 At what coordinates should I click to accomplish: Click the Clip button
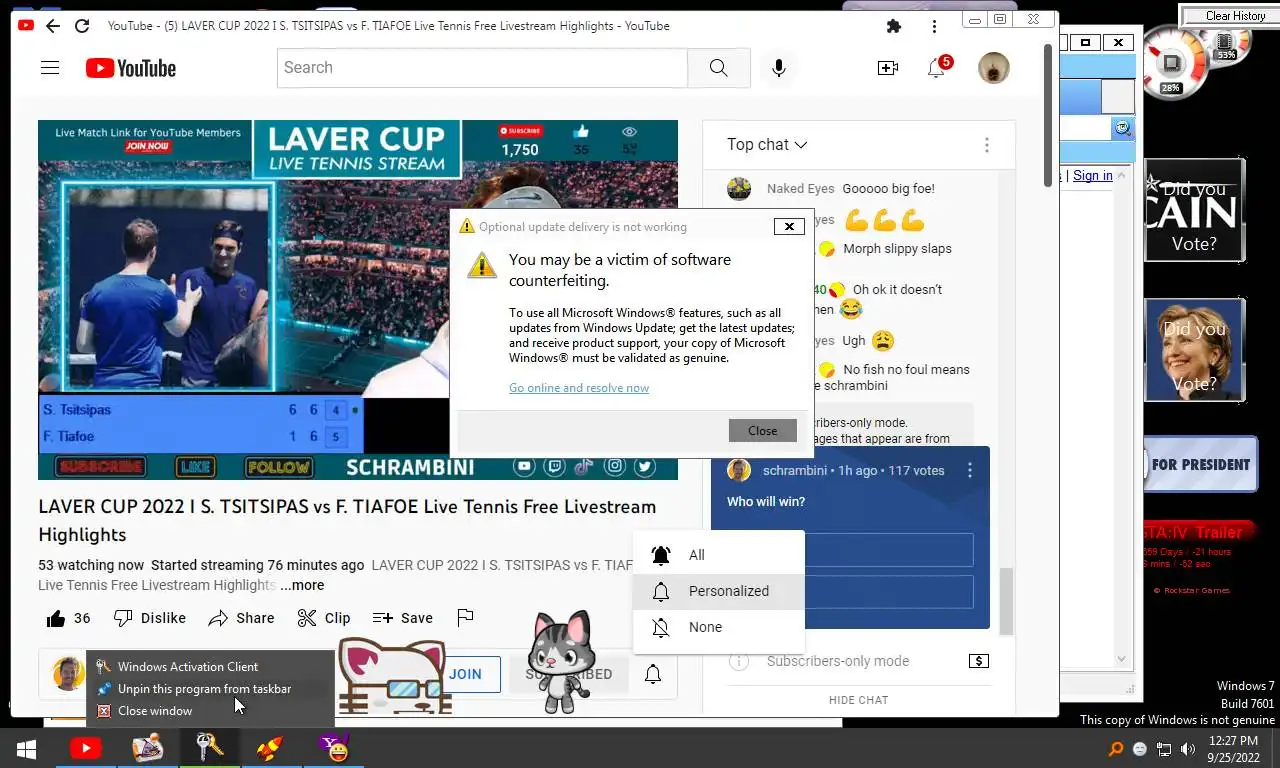[x=324, y=618]
